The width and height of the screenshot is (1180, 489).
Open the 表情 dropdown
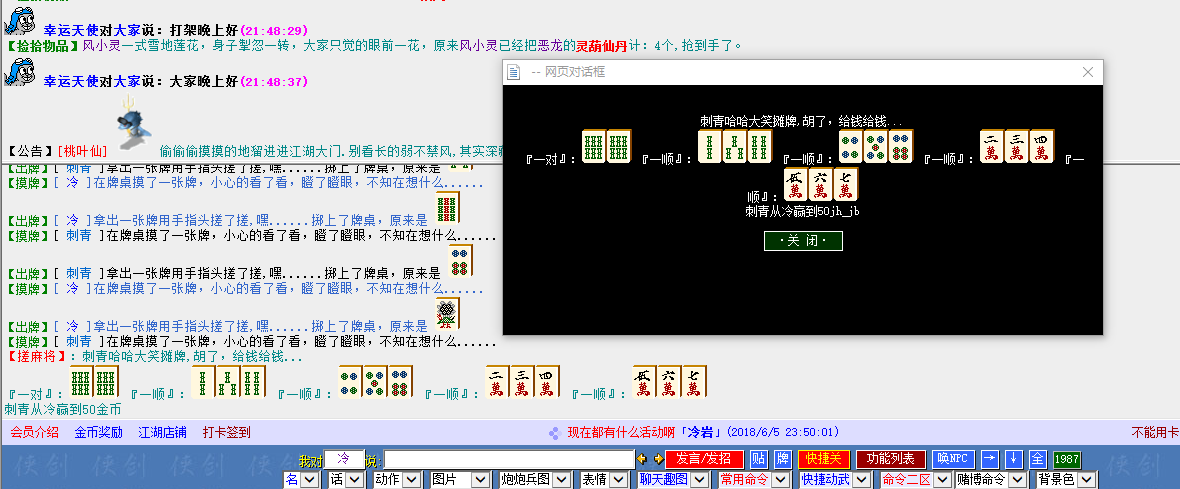click(x=604, y=479)
